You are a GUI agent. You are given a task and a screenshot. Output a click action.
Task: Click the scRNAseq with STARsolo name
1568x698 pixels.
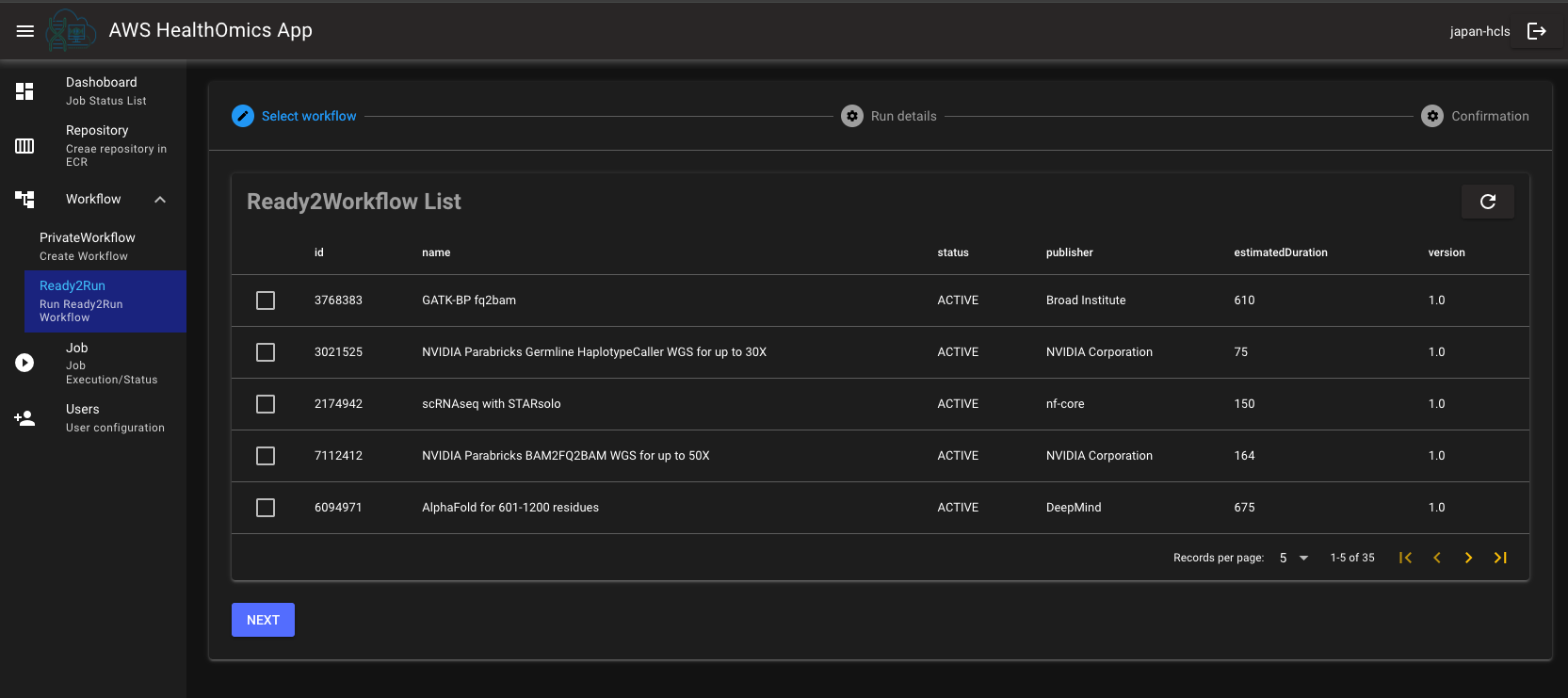tap(492, 404)
